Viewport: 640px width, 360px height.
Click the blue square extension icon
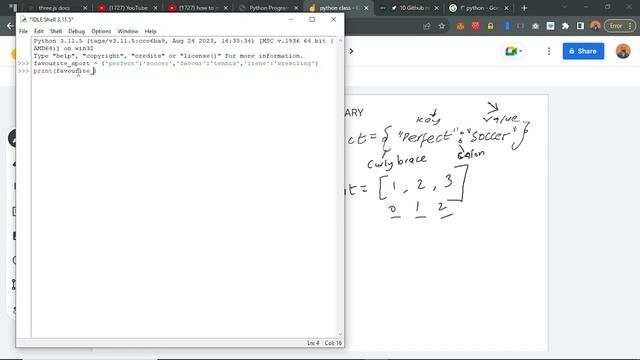pos(551,26)
